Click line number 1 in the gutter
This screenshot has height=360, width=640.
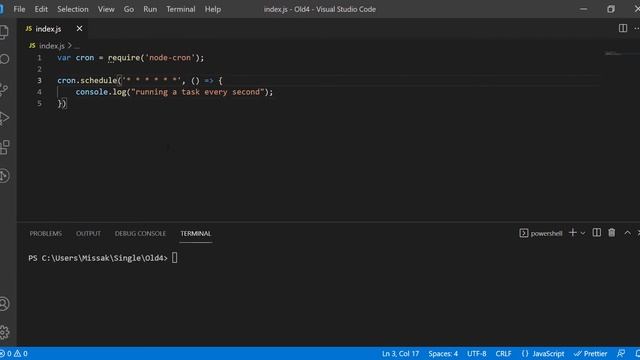point(39,58)
